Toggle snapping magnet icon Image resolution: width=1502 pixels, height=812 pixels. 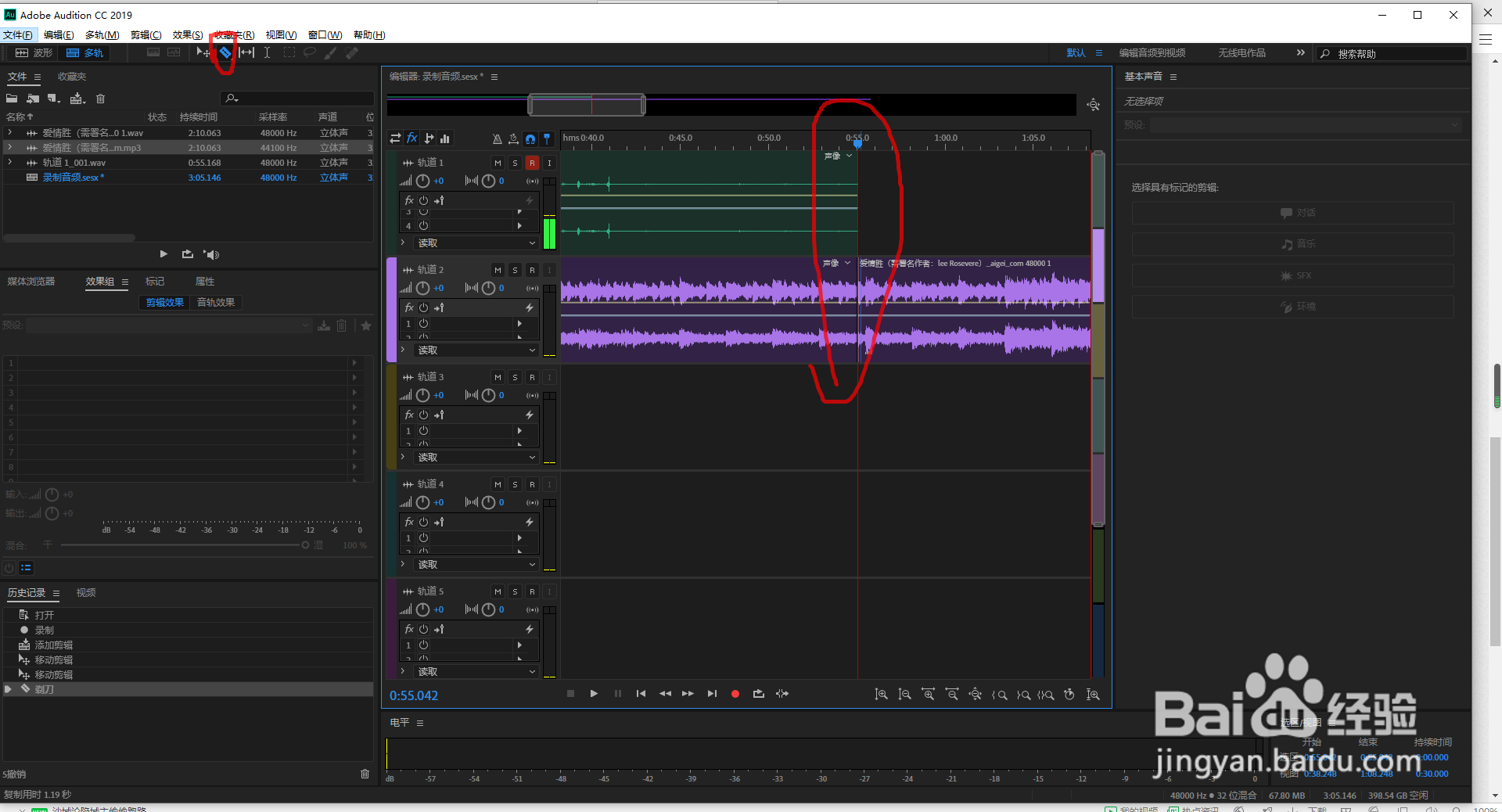tap(530, 138)
